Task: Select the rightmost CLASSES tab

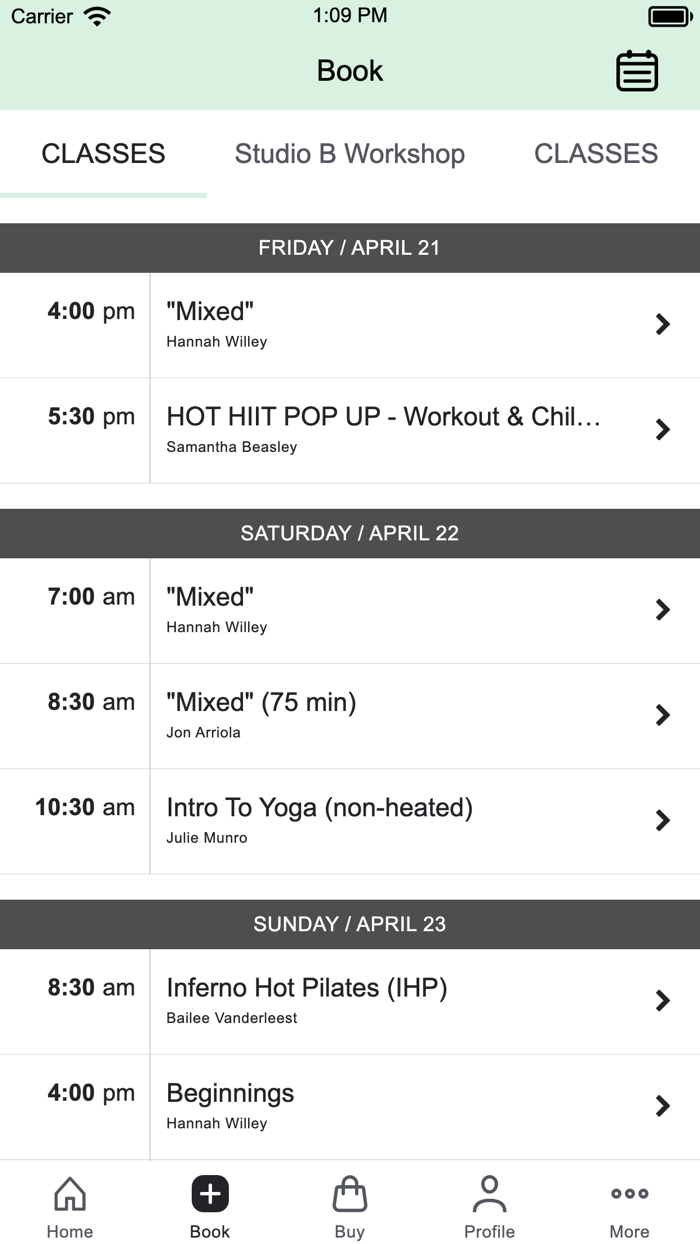Action: click(596, 154)
